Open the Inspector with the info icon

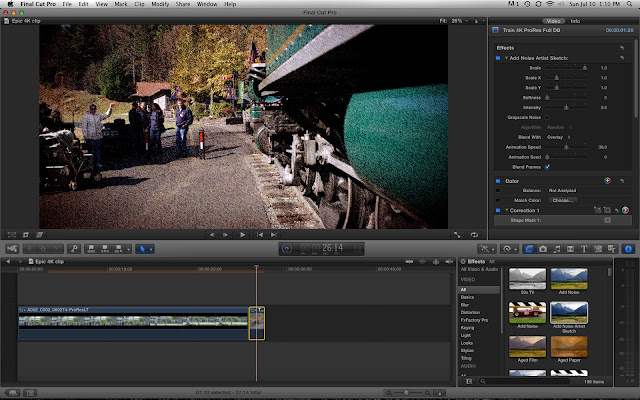coord(628,248)
